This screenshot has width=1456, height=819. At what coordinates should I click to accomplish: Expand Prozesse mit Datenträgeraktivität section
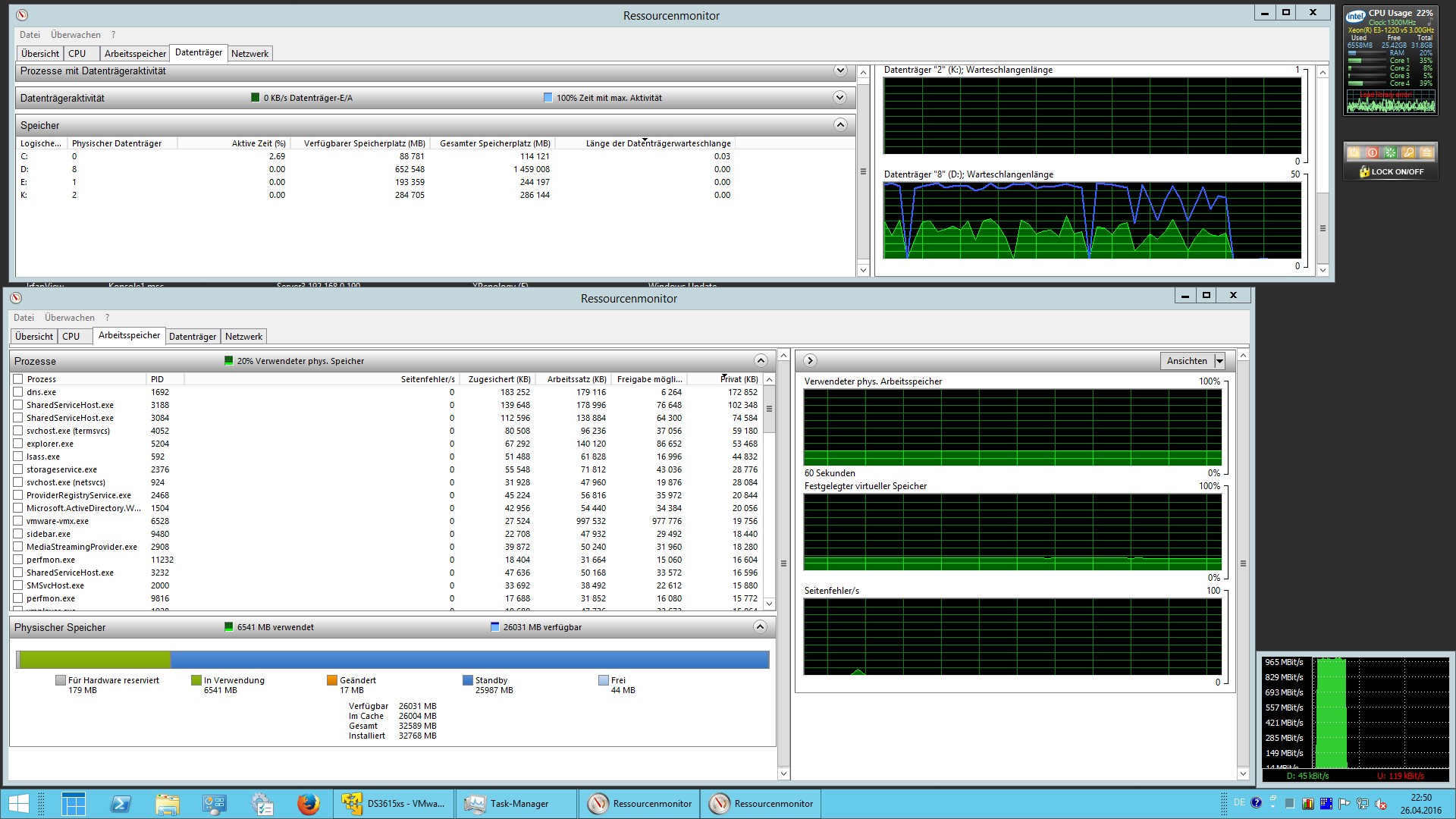click(840, 71)
